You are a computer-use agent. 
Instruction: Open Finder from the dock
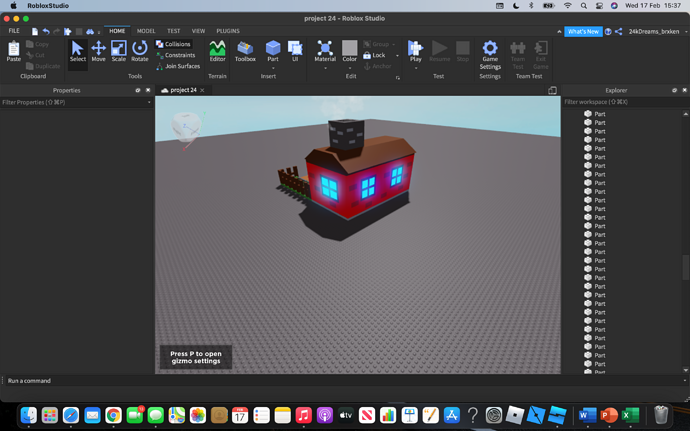29,415
